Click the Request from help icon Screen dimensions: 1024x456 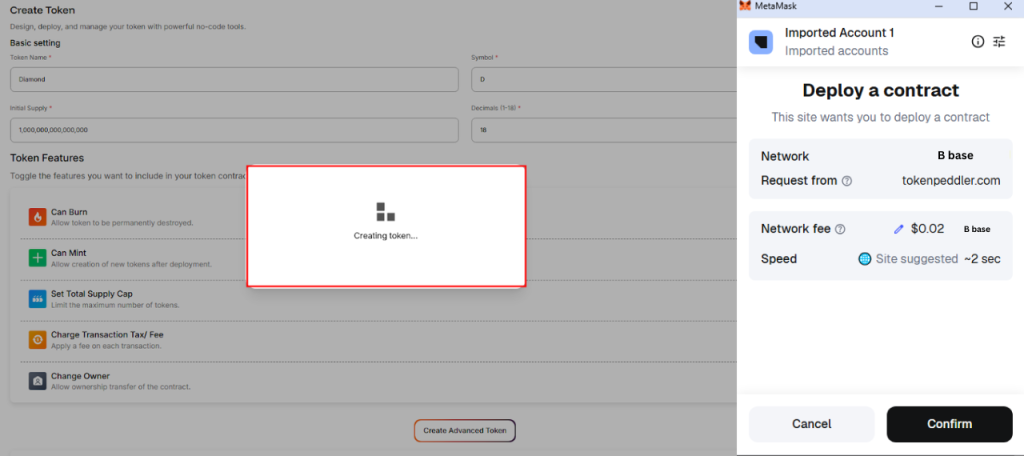point(847,181)
